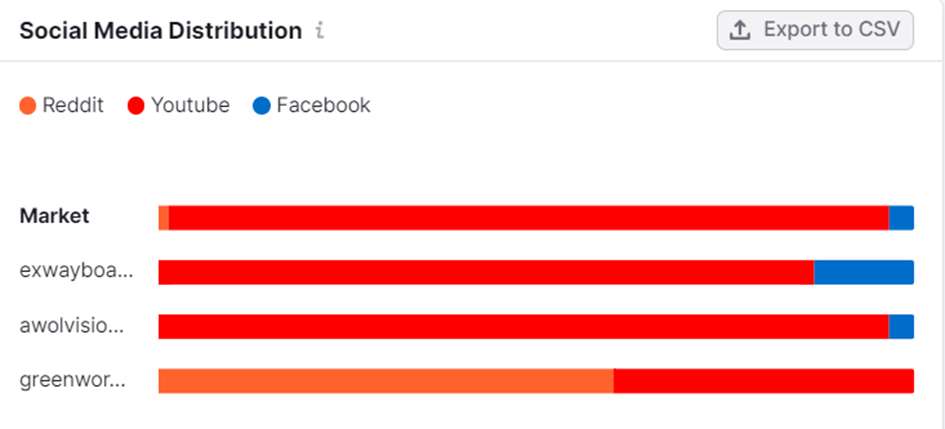This screenshot has height=429, width=945.
Task: Click the red Youtube legend dot
Action: (x=137, y=106)
